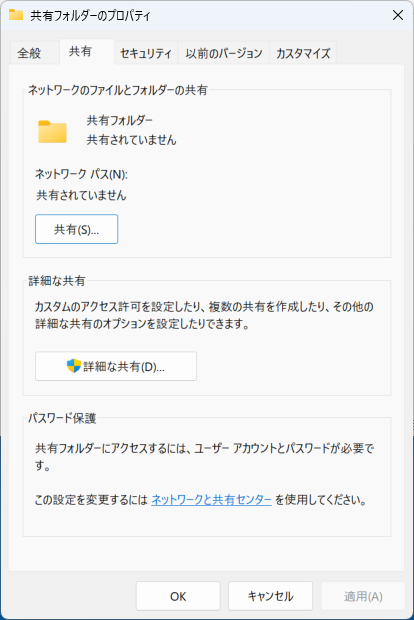Click the large shared folder icon
Image resolution: width=414 pixels, height=620 pixels.
click(52, 131)
